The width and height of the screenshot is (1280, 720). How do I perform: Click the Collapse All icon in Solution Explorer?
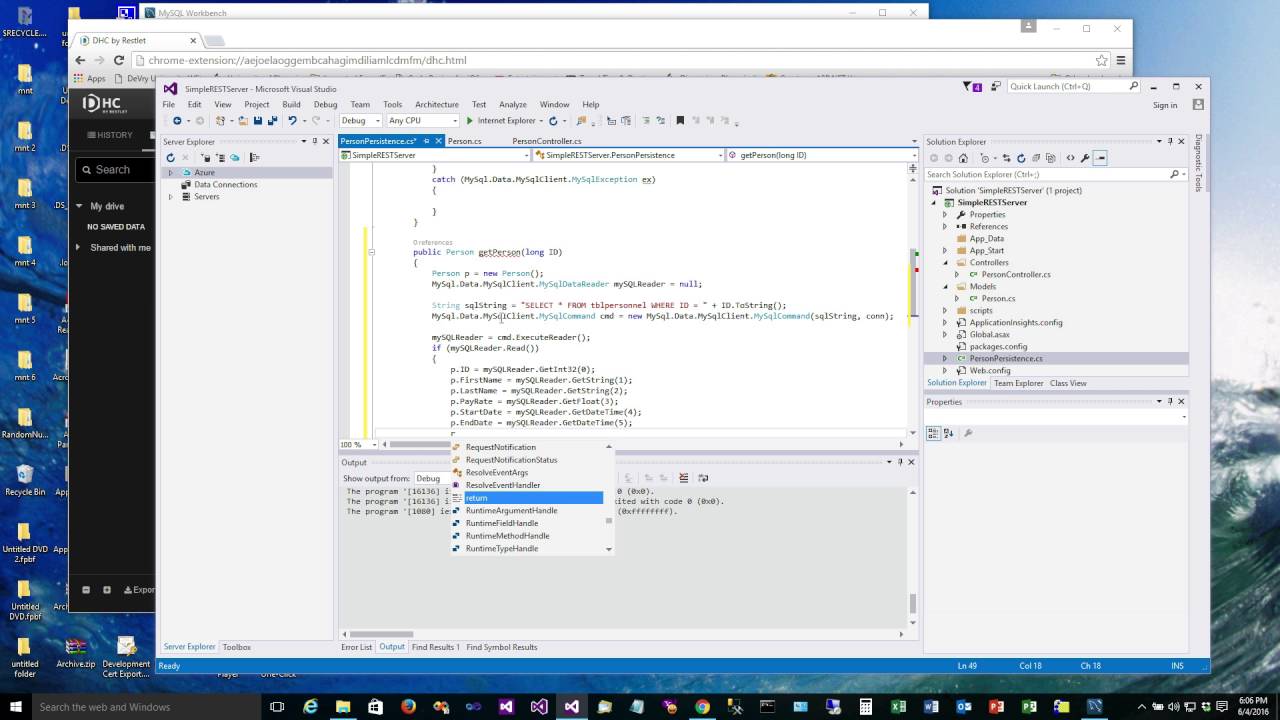1036,158
